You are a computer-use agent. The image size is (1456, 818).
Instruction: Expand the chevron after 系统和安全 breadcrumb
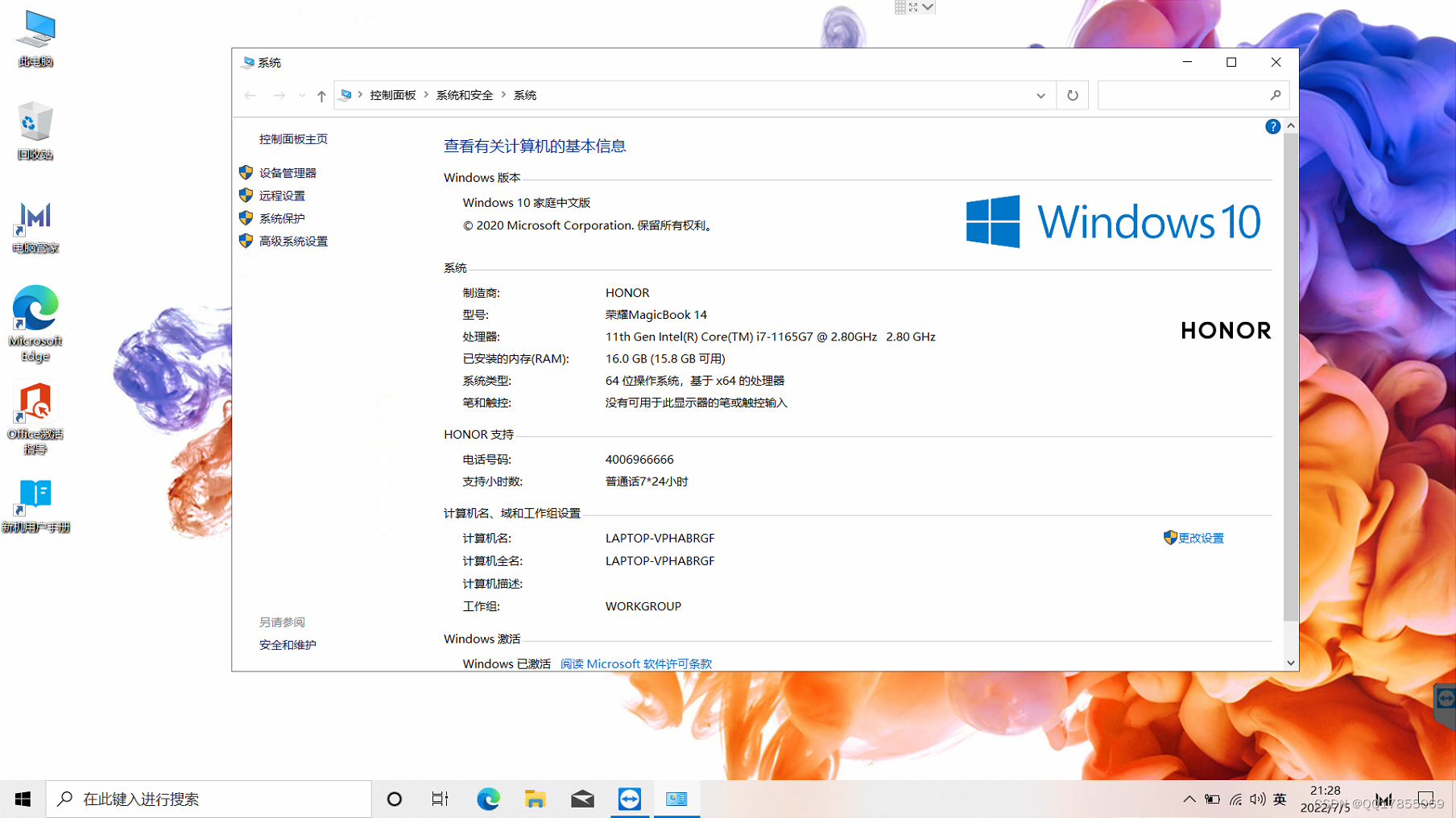click(x=503, y=95)
